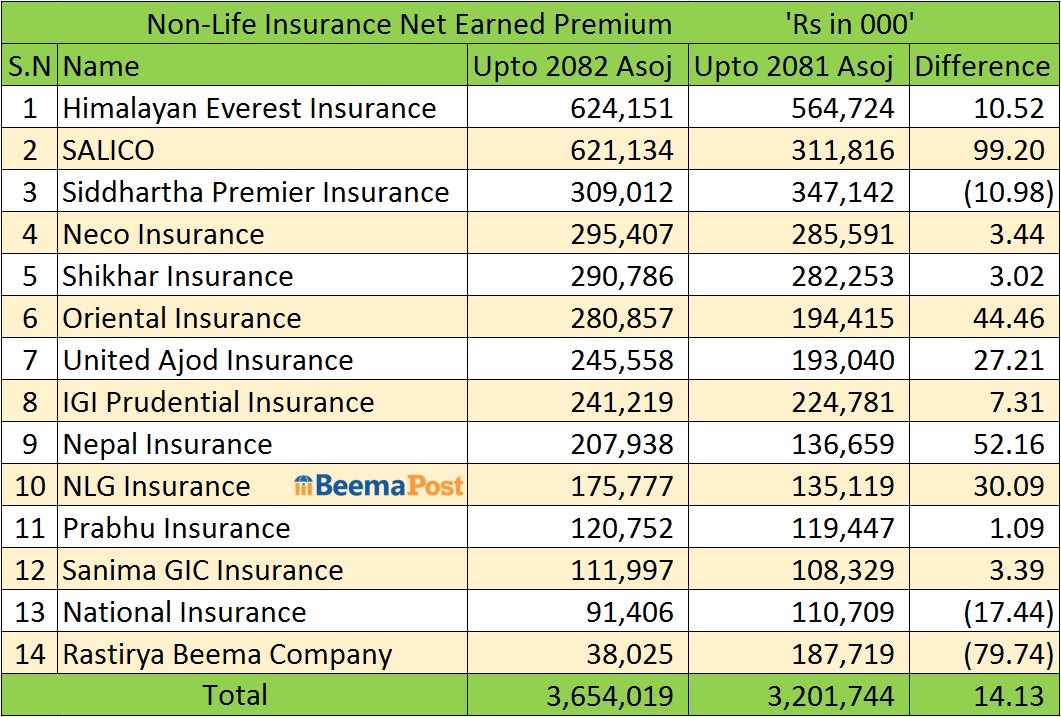Viewport: 1061px width, 717px height.
Task: Select the Himalayan Everest Insurance name cell
Action: click(249, 108)
